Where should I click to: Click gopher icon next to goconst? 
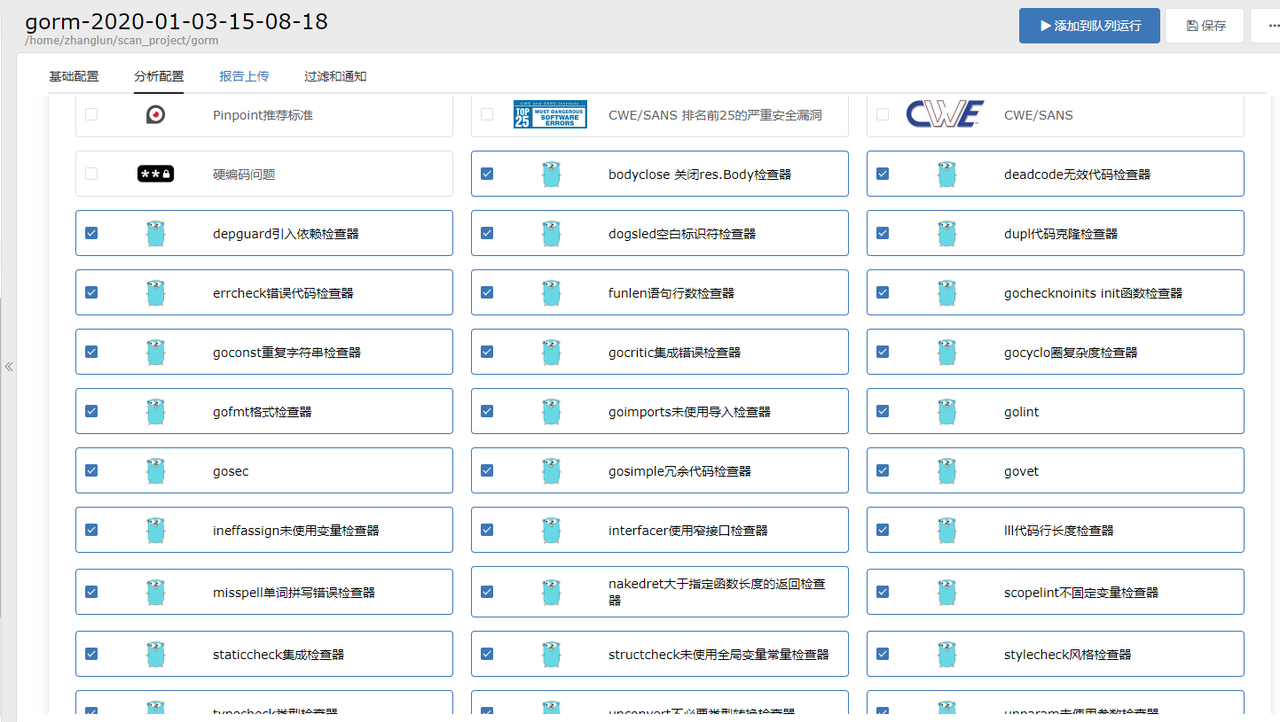(155, 352)
